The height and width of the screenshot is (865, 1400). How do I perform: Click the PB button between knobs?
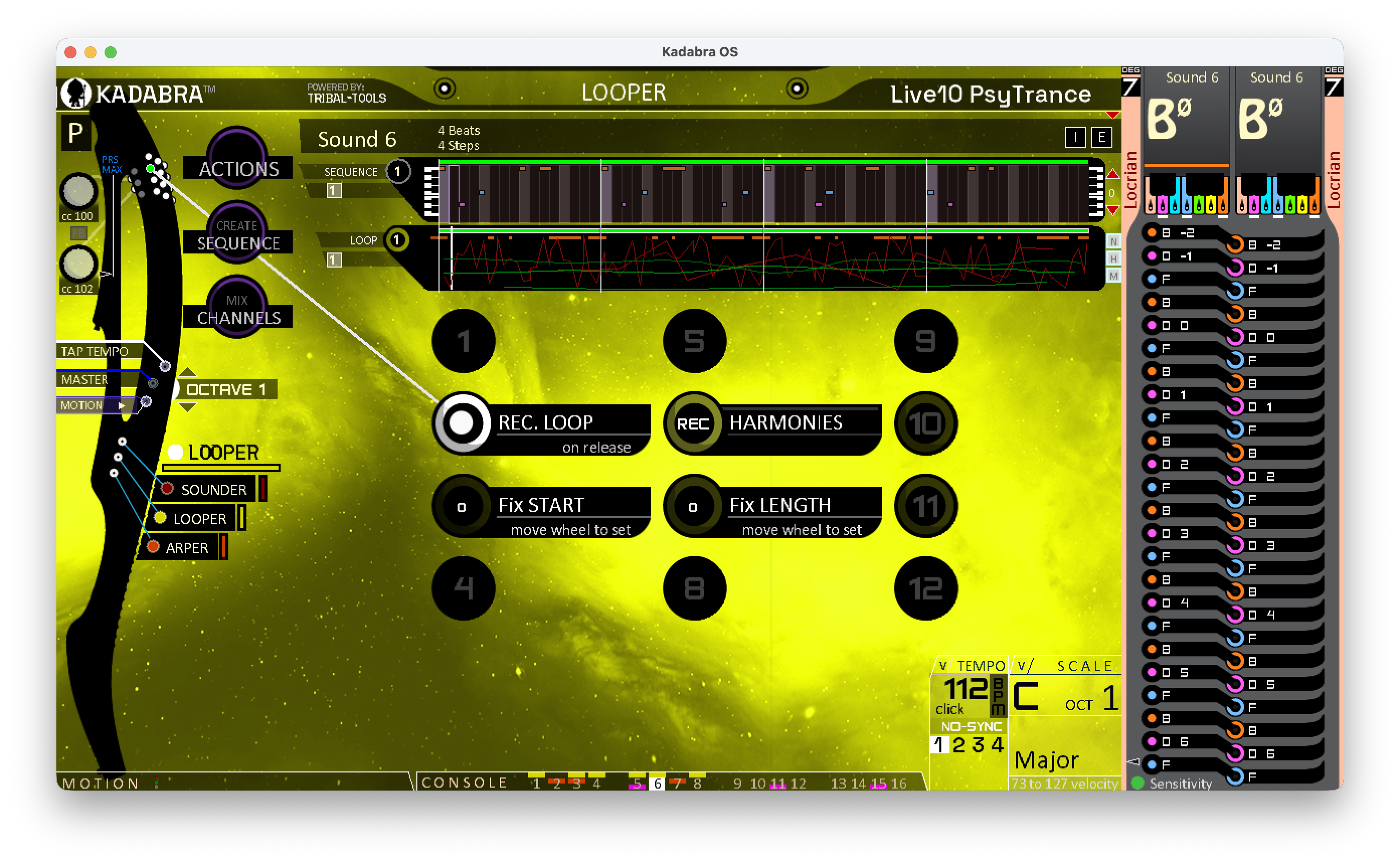click(78, 233)
